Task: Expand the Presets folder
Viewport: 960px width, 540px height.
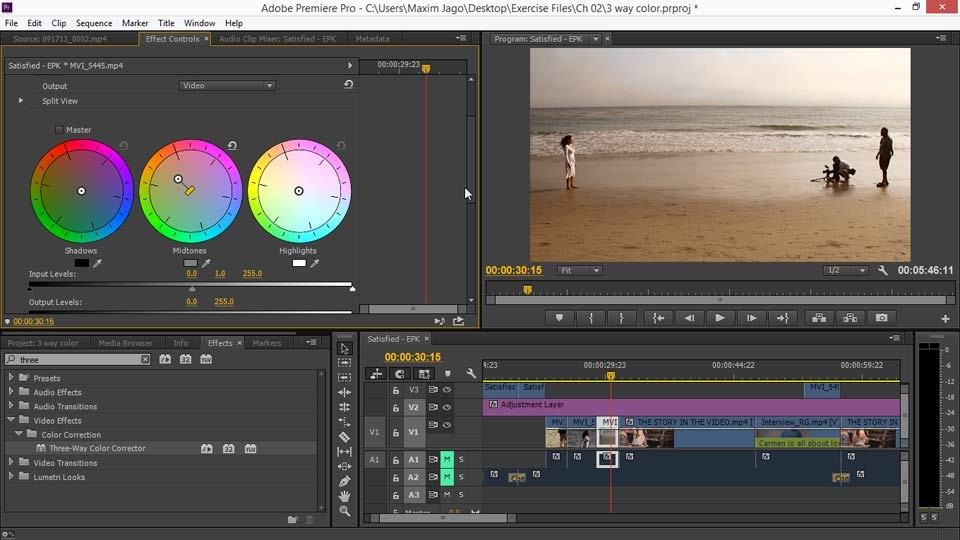Action: pos(11,378)
